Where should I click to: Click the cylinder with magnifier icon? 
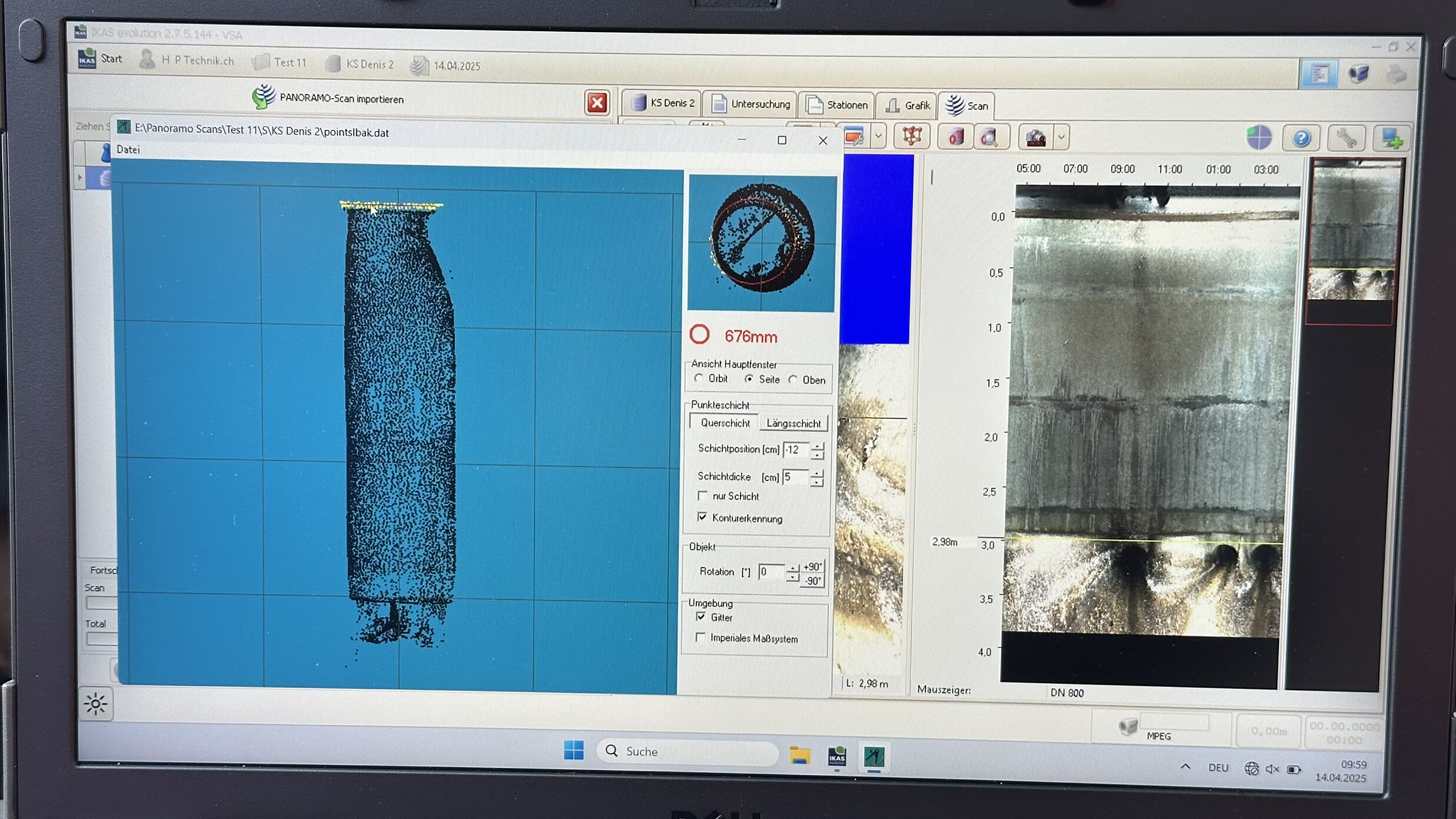pyautogui.click(x=990, y=138)
